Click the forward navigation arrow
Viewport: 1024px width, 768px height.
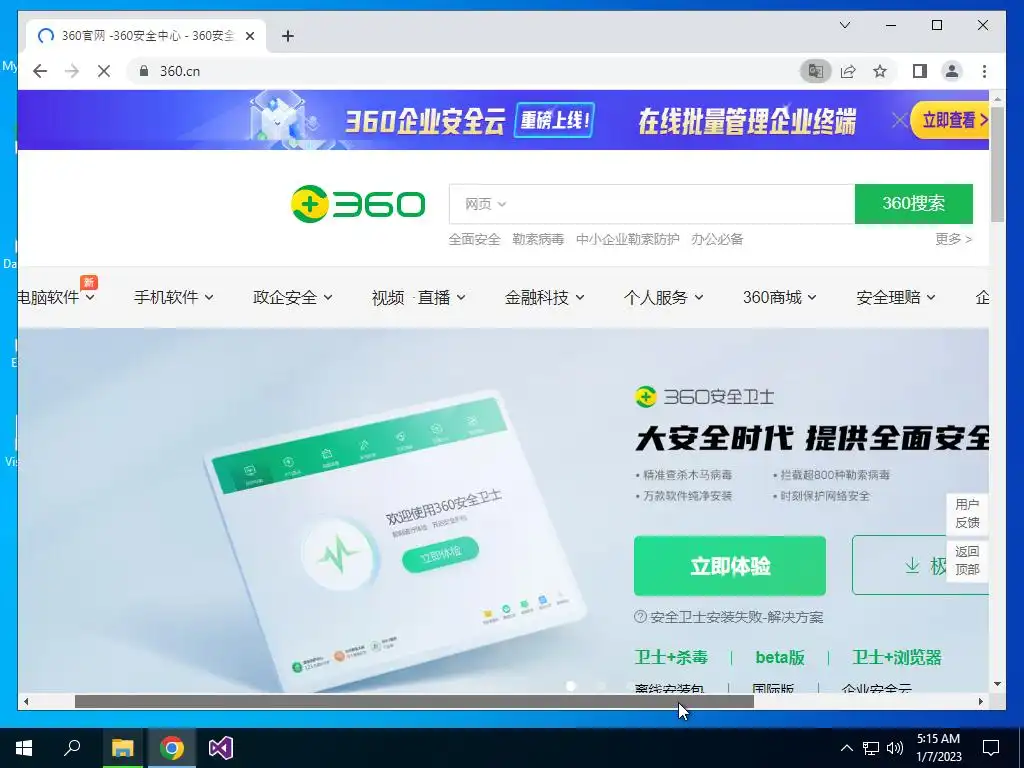tap(72, 71)
